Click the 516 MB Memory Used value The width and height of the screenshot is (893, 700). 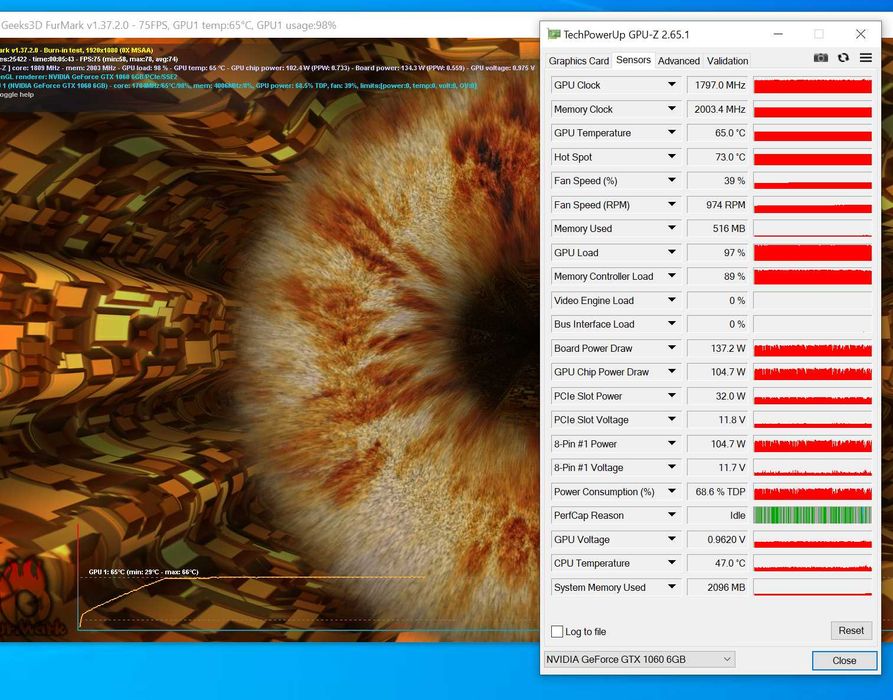pyautogui.click(x=718, y=228)
